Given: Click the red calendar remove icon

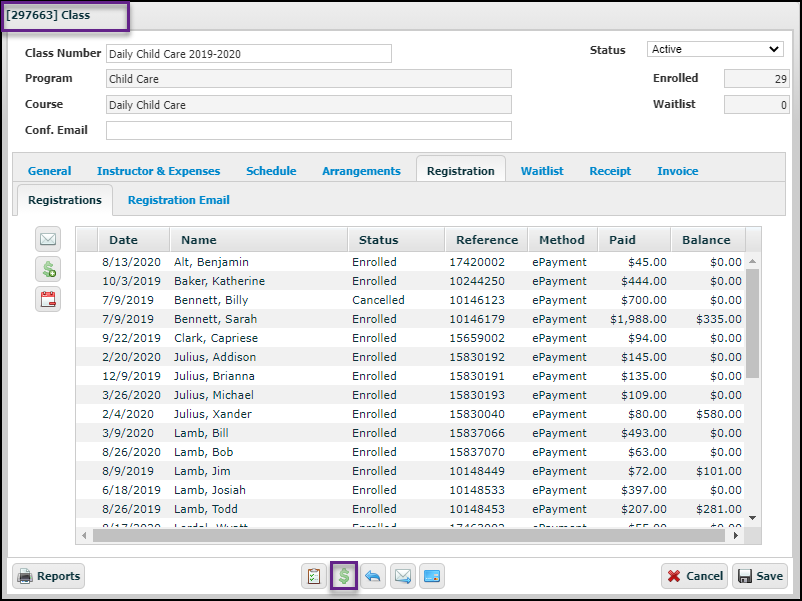Looking at the screenshot, I should point(48,299).
